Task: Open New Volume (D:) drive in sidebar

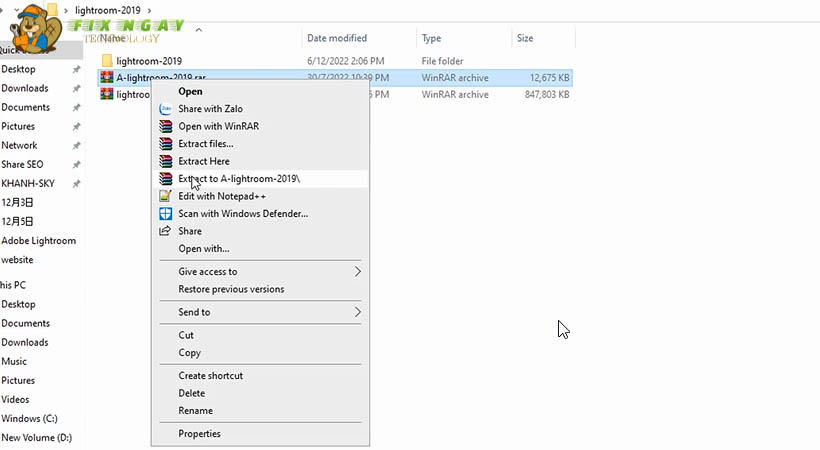Action: pyautogui.click(x=36, y=437)
